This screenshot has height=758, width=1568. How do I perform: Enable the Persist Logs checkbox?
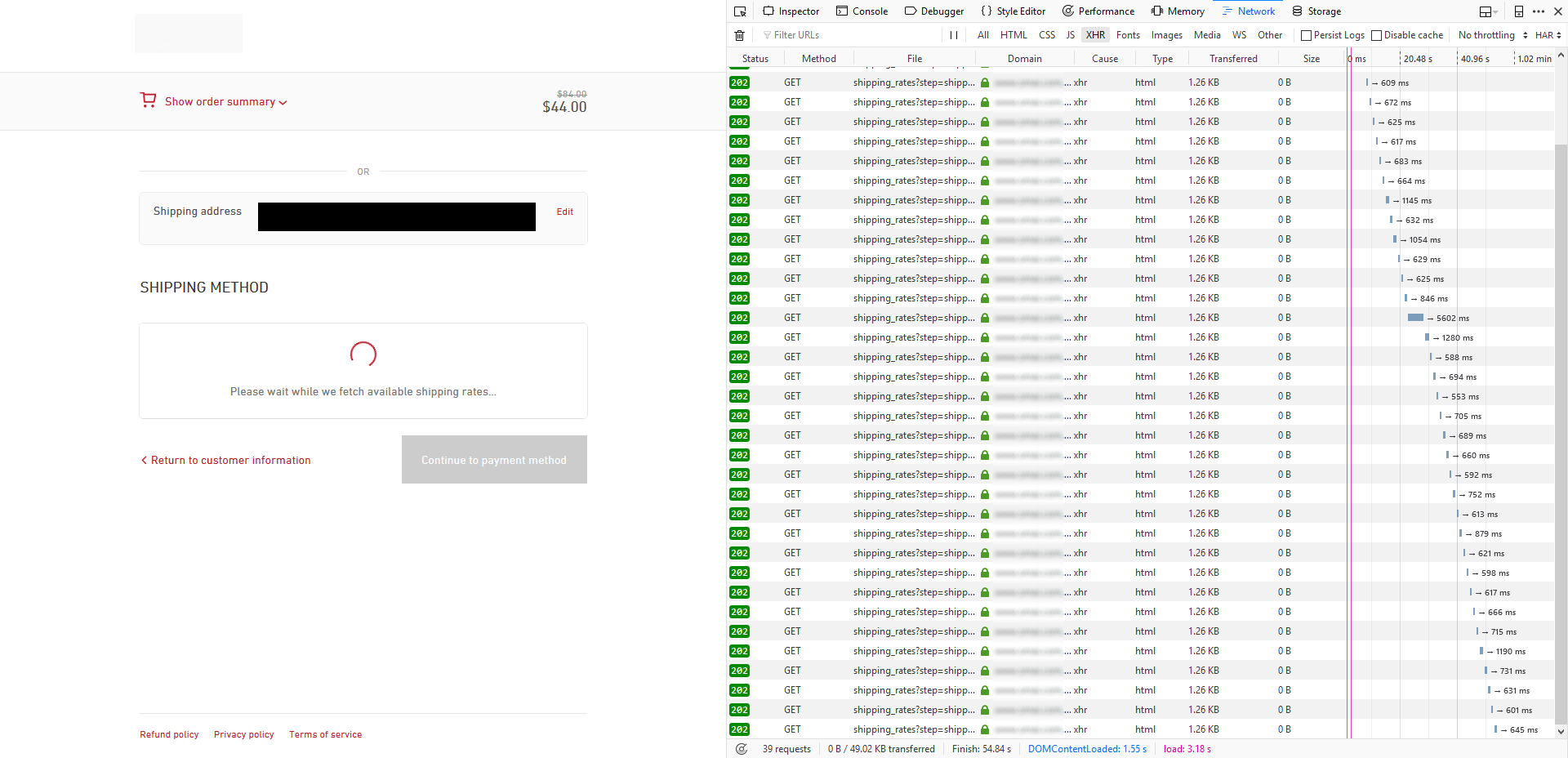pos(1306,34)
